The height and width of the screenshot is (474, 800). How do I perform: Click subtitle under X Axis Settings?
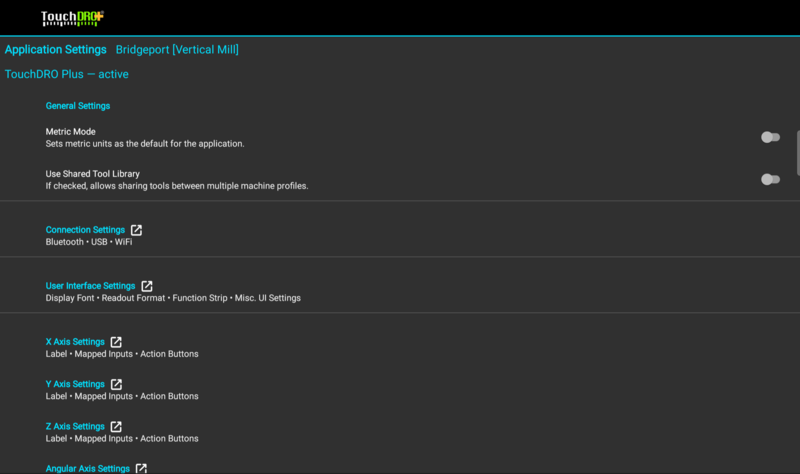tap(122, 354)
